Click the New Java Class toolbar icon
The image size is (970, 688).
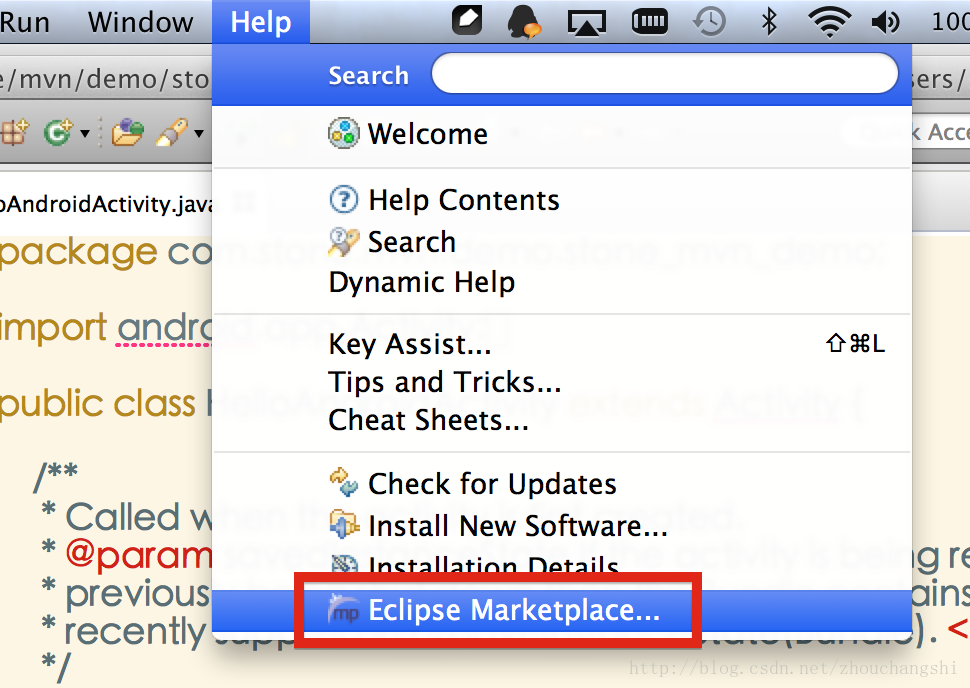(x=59, y=132)
